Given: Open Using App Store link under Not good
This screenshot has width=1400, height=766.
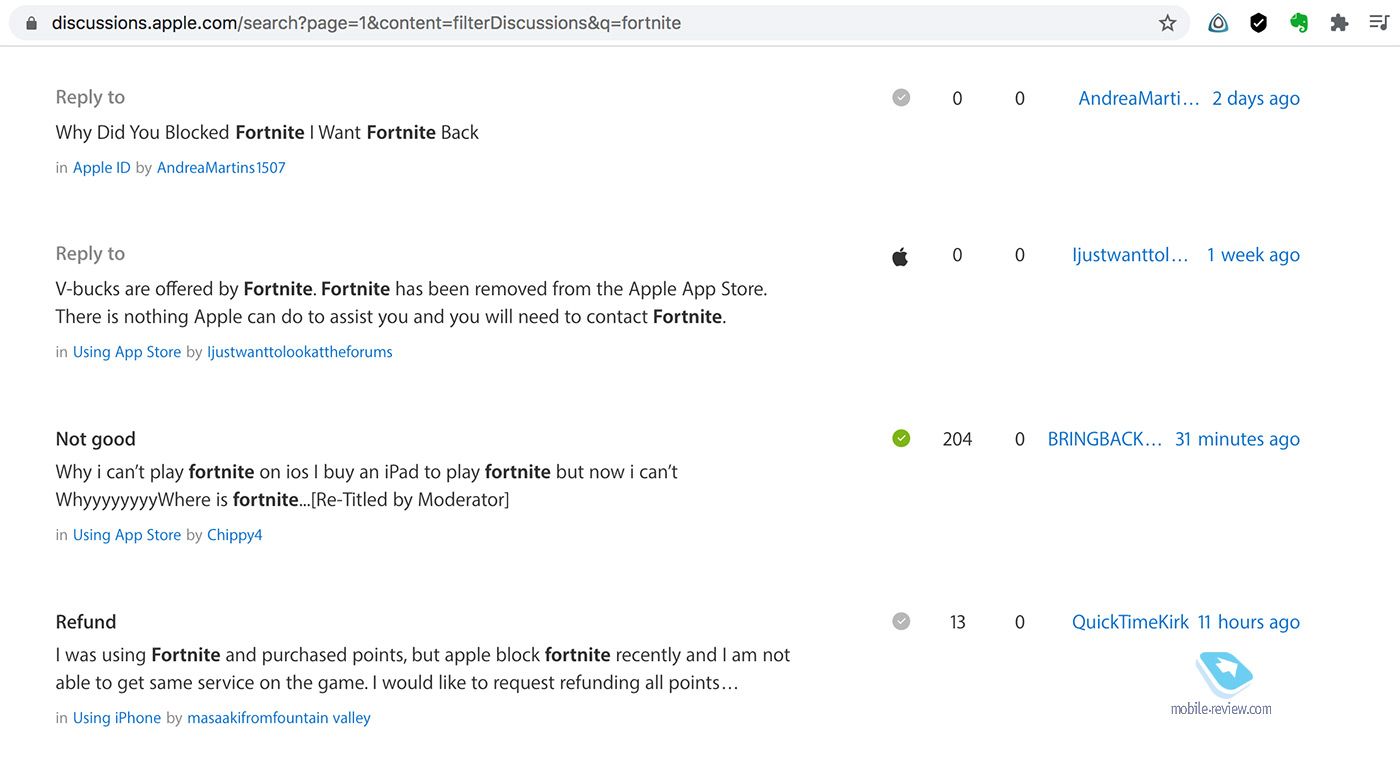Looking at the screenshot, I should [127, 535].
